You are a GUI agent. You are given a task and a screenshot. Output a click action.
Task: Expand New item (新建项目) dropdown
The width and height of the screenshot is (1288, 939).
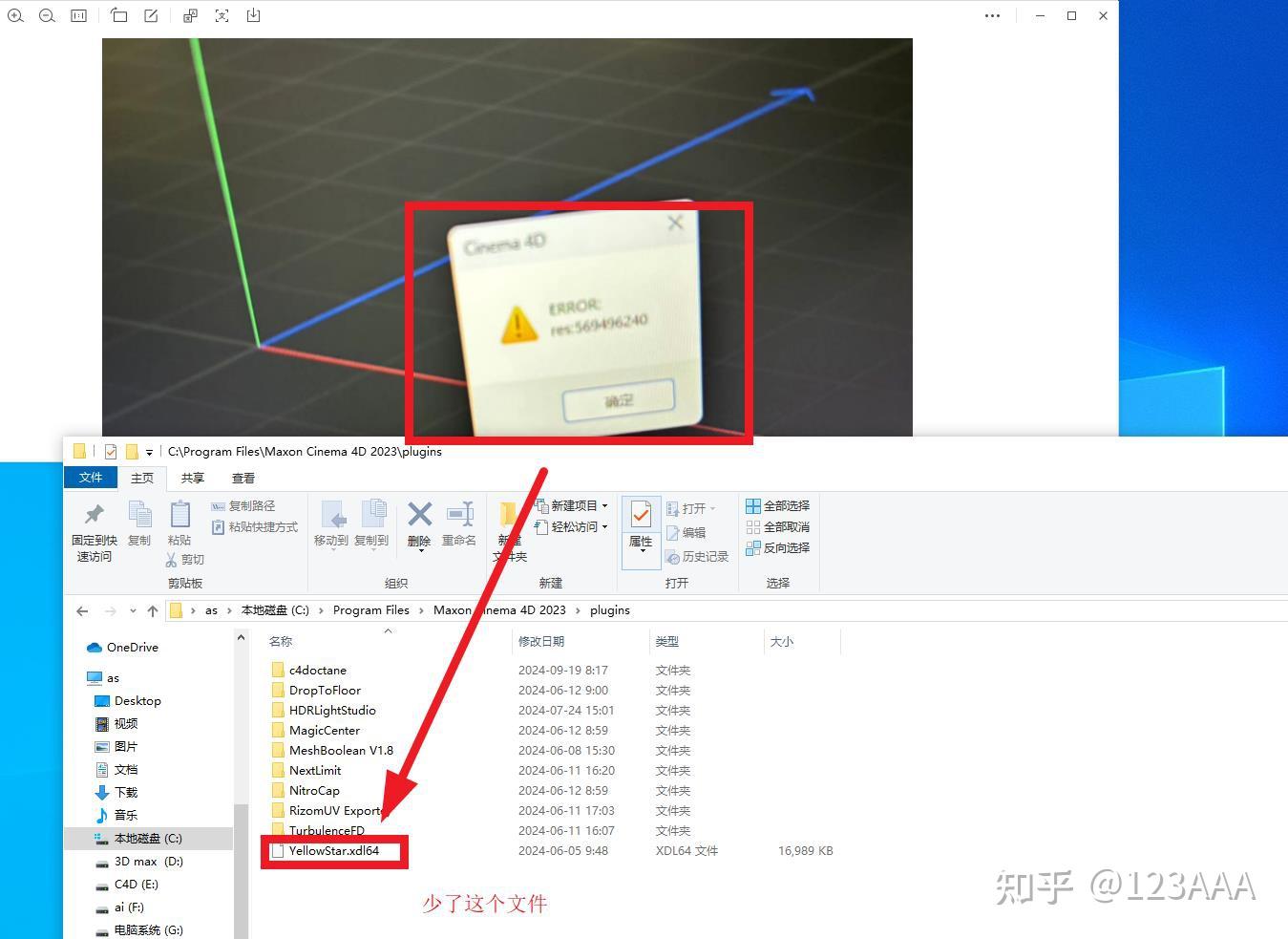click(x=604, y=506)
